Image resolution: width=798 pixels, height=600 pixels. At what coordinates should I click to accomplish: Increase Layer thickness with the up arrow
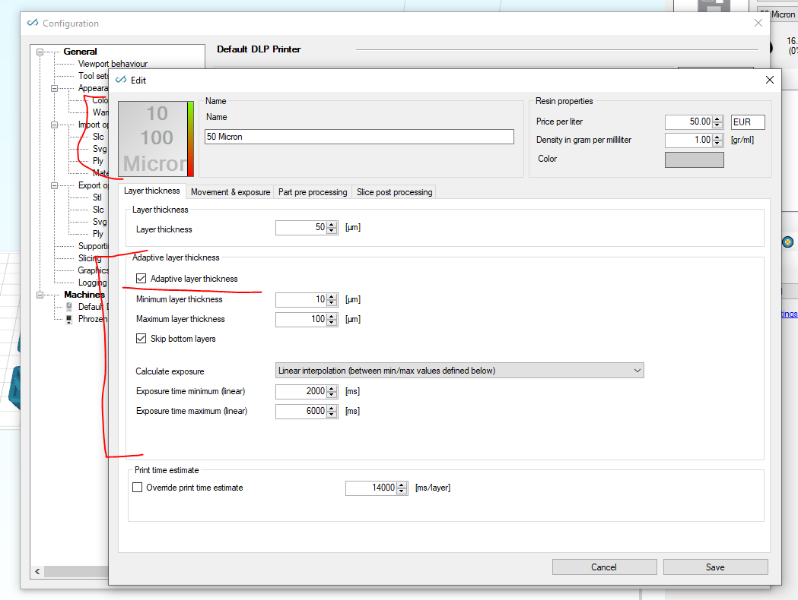tap(332, 224)
